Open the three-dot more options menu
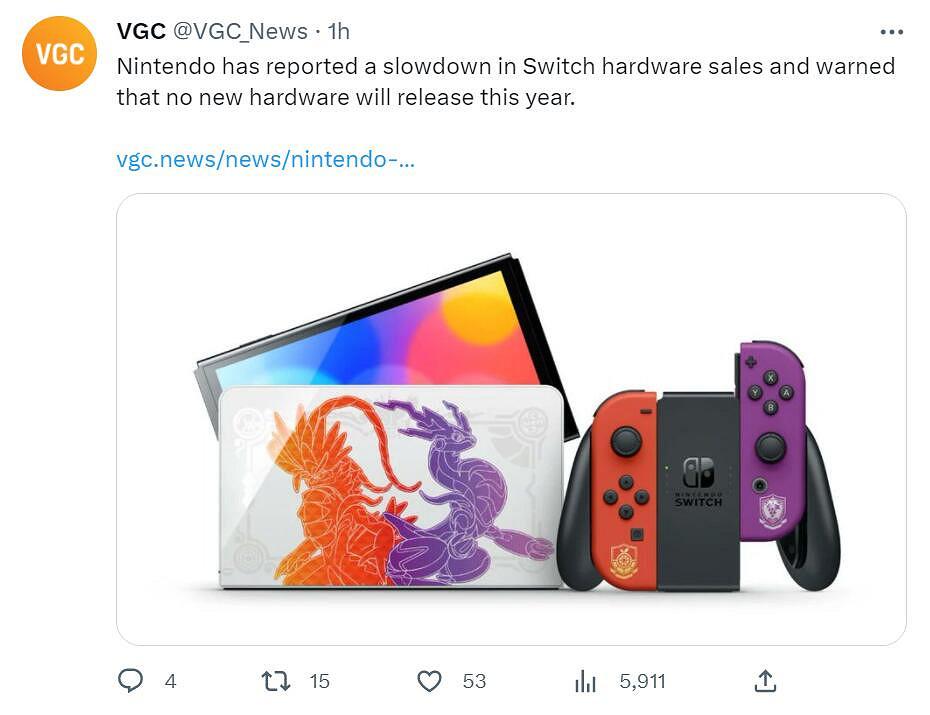The height and width of the screenshot is (715, 930). coord(891,32)
